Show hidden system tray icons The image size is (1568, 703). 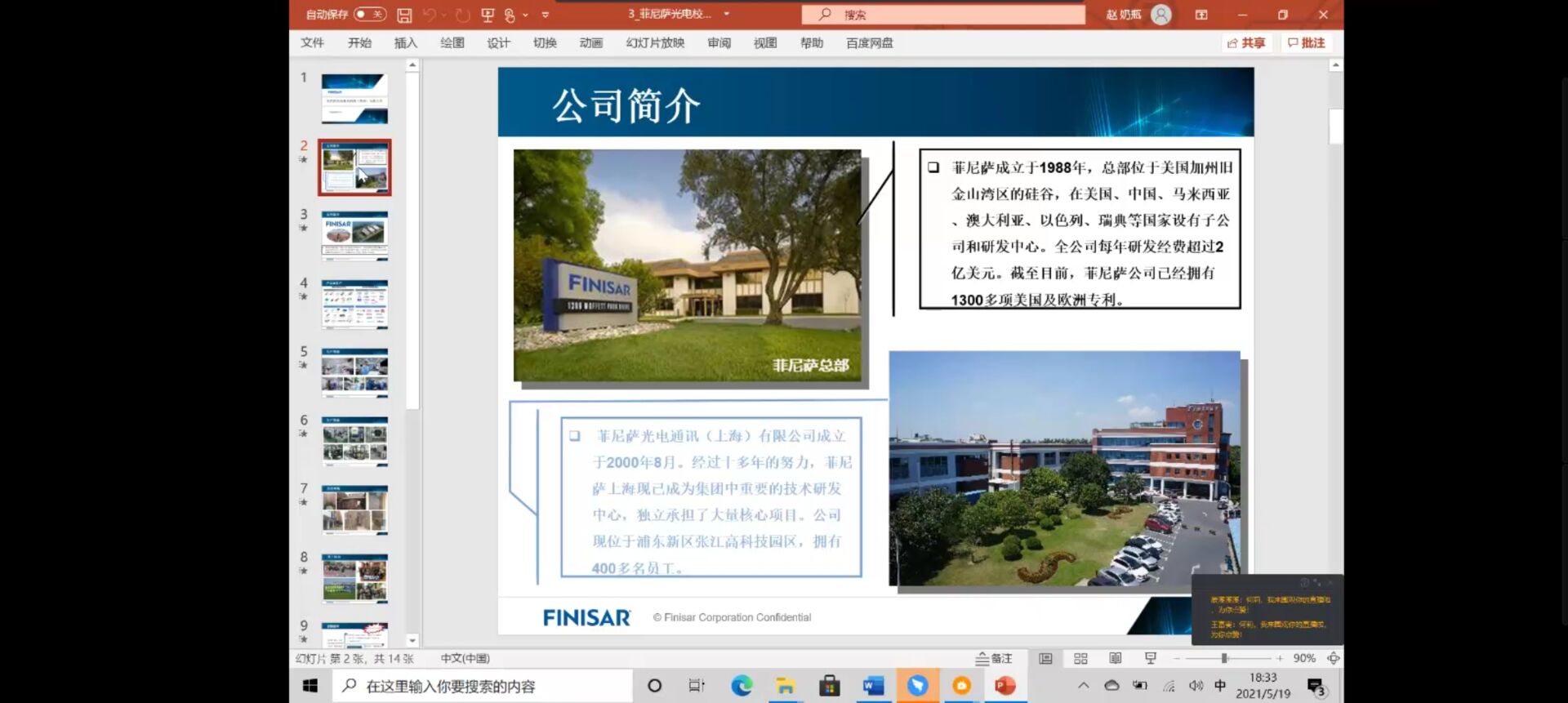click(1083, 686)
